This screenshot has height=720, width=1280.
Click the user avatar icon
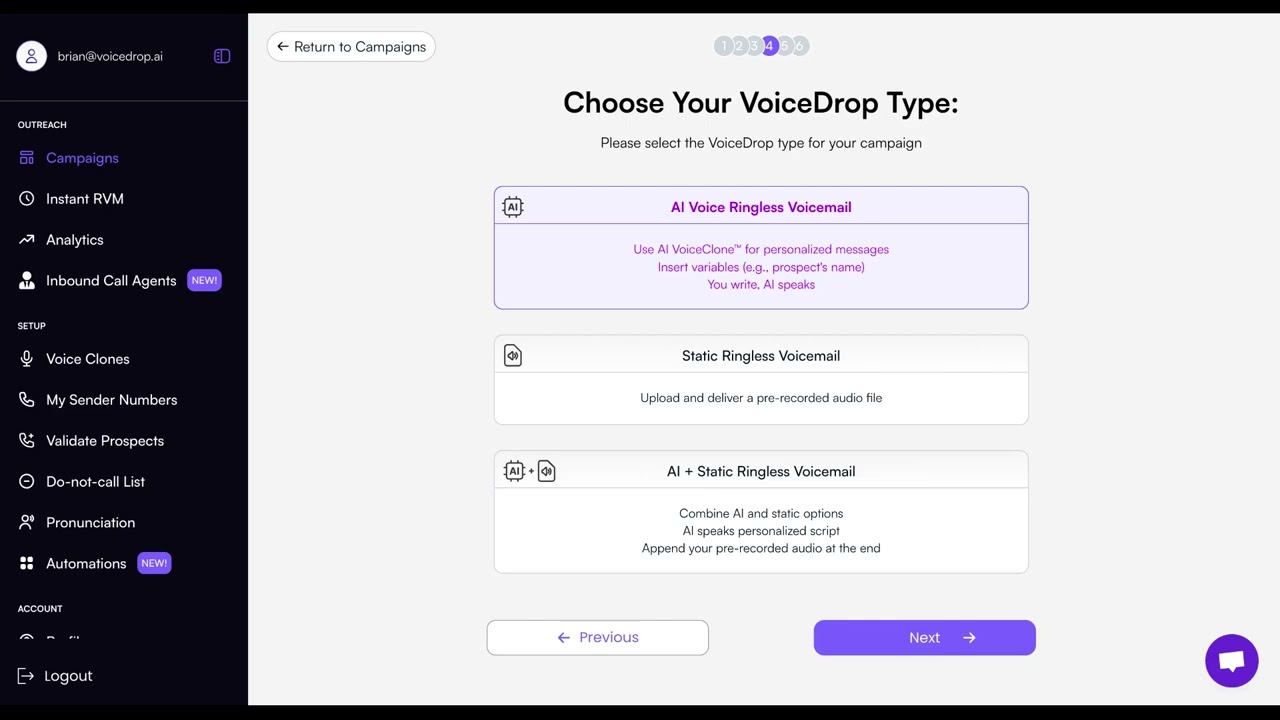point(32,56)
